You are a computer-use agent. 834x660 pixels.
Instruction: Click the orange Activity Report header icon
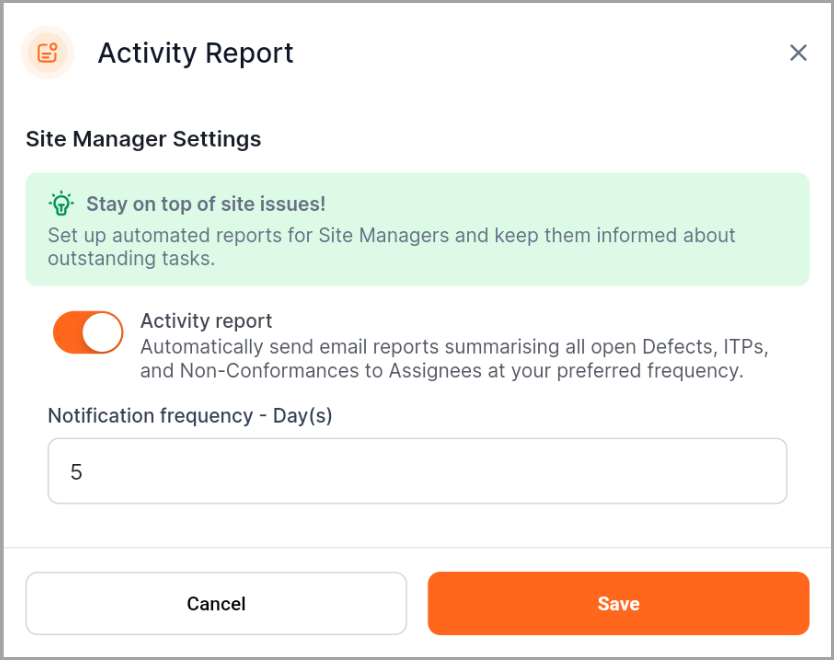point(47,53)
